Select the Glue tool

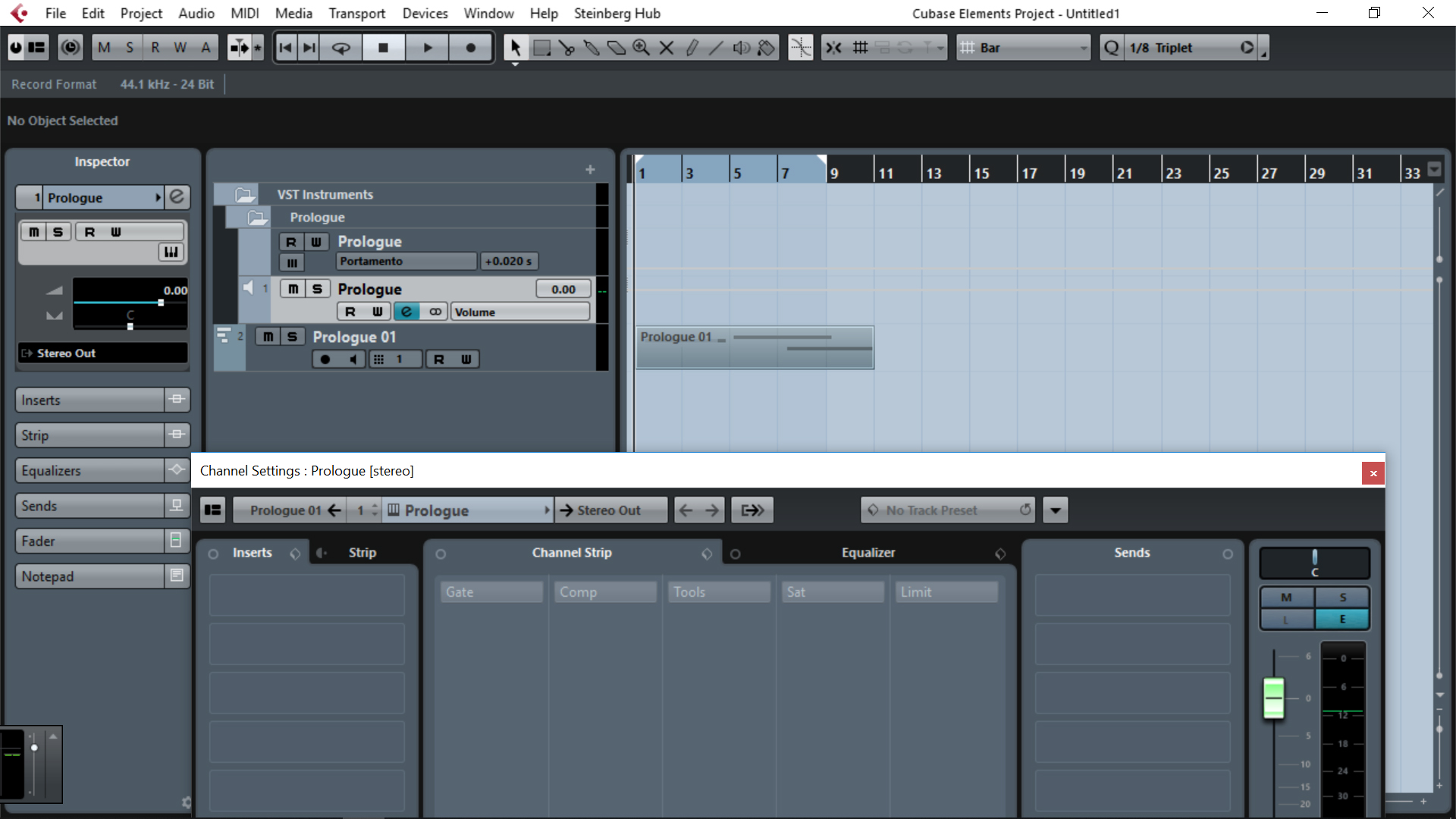pos(591,48)
